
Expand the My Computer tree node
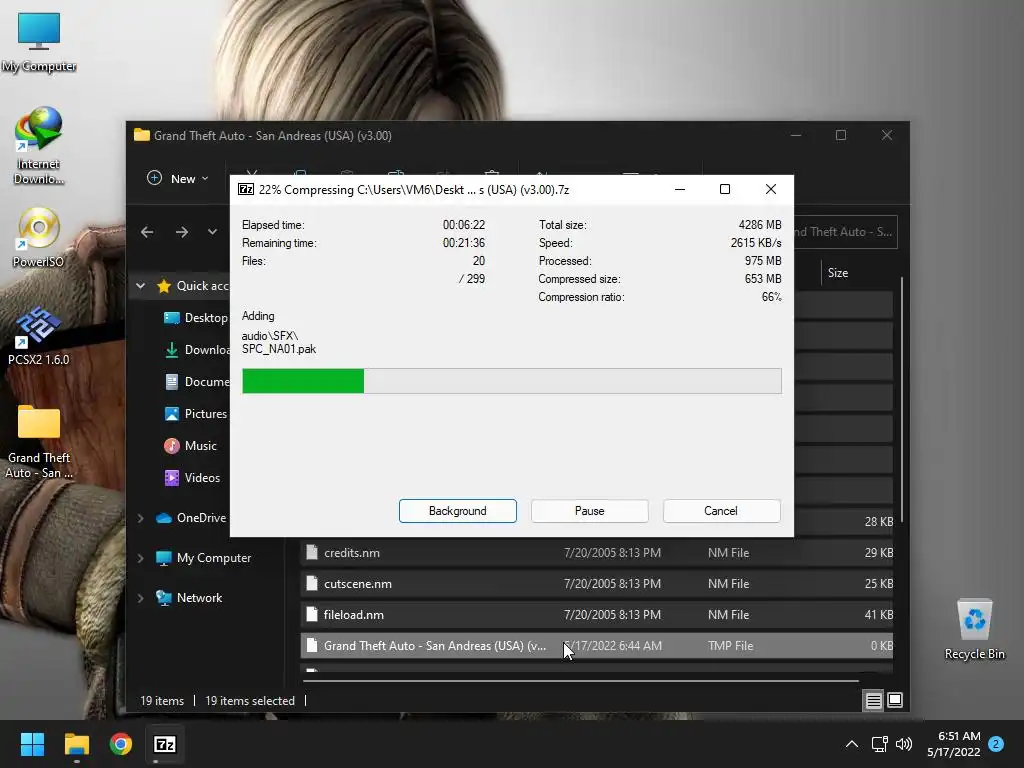(140, 558)
